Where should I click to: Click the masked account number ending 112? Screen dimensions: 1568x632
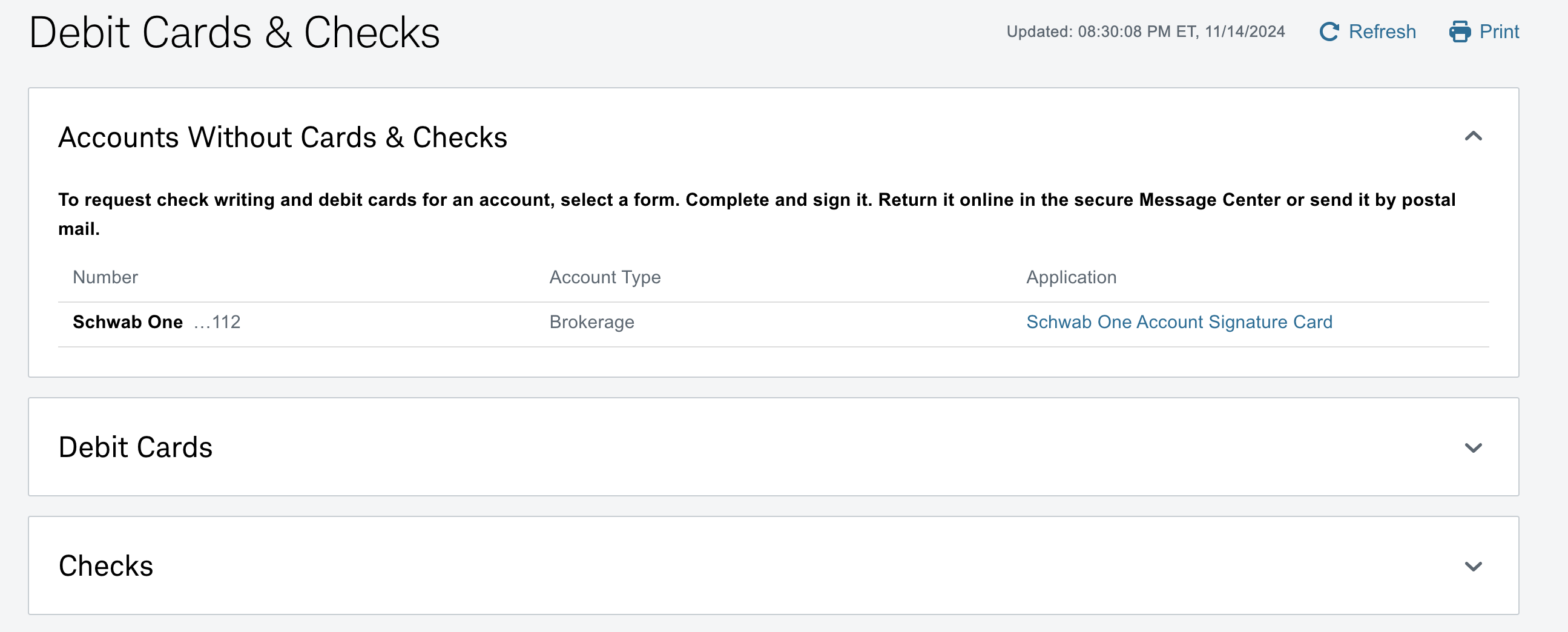click(x=218, y=322)
